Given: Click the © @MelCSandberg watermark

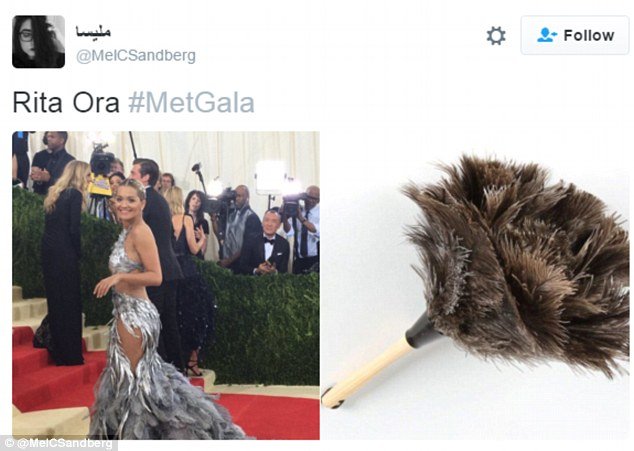Looking at the screenshot, I should tap(59, 444).
